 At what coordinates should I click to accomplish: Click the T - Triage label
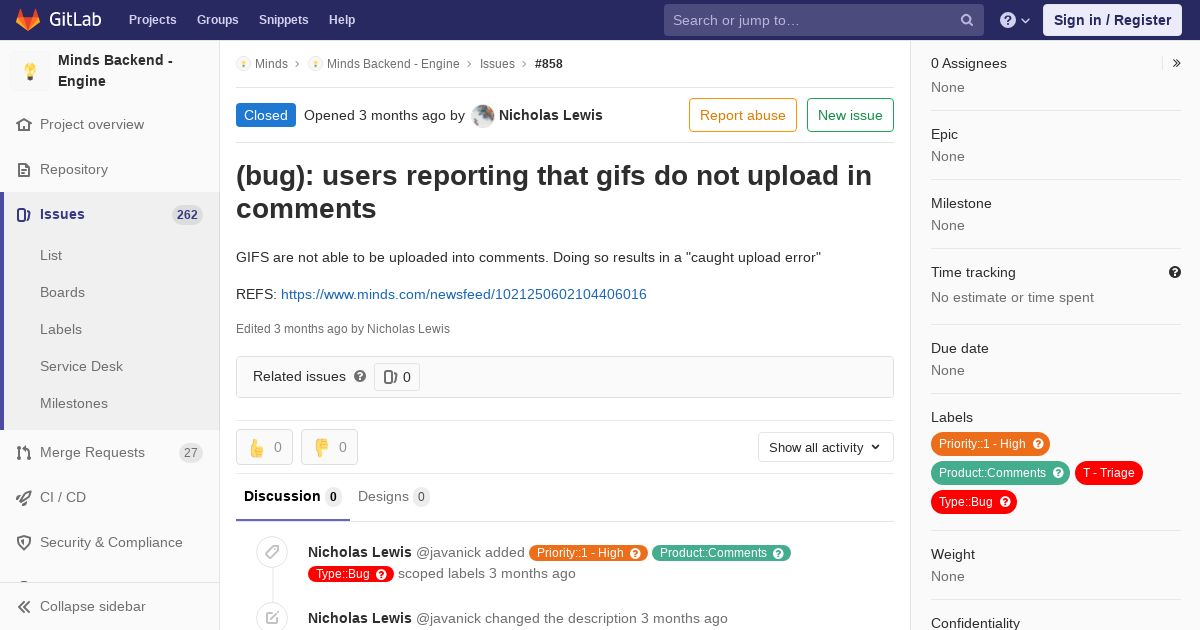[x=1109, y=473]
